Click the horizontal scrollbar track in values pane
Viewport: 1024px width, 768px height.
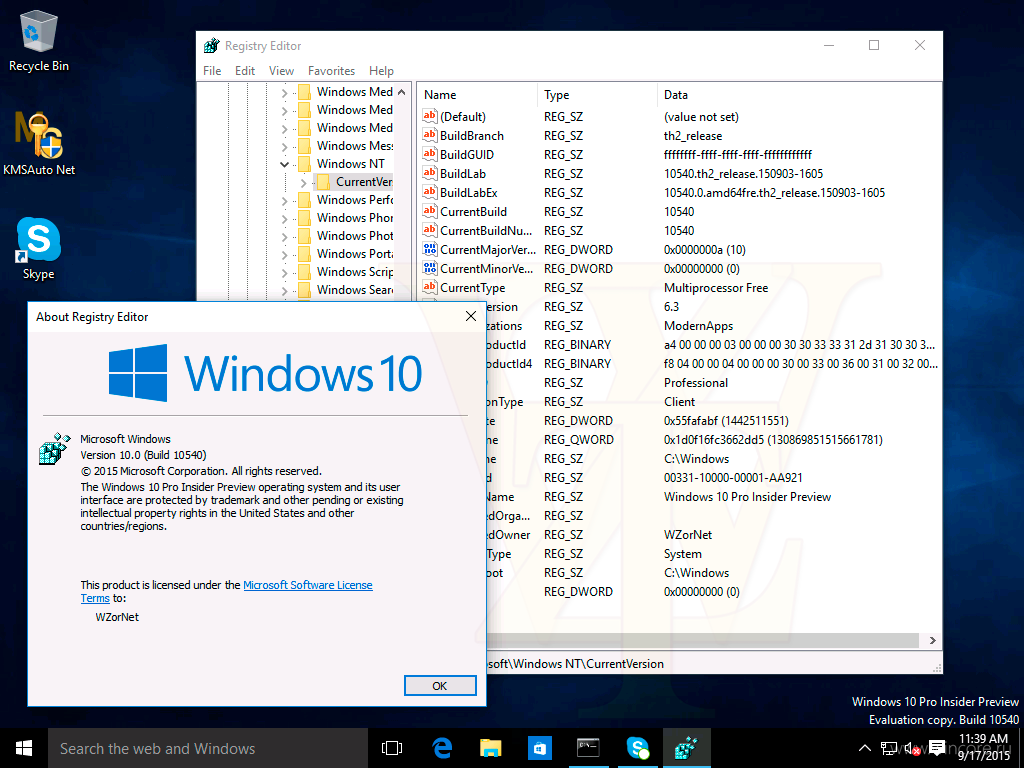(702, 640)
